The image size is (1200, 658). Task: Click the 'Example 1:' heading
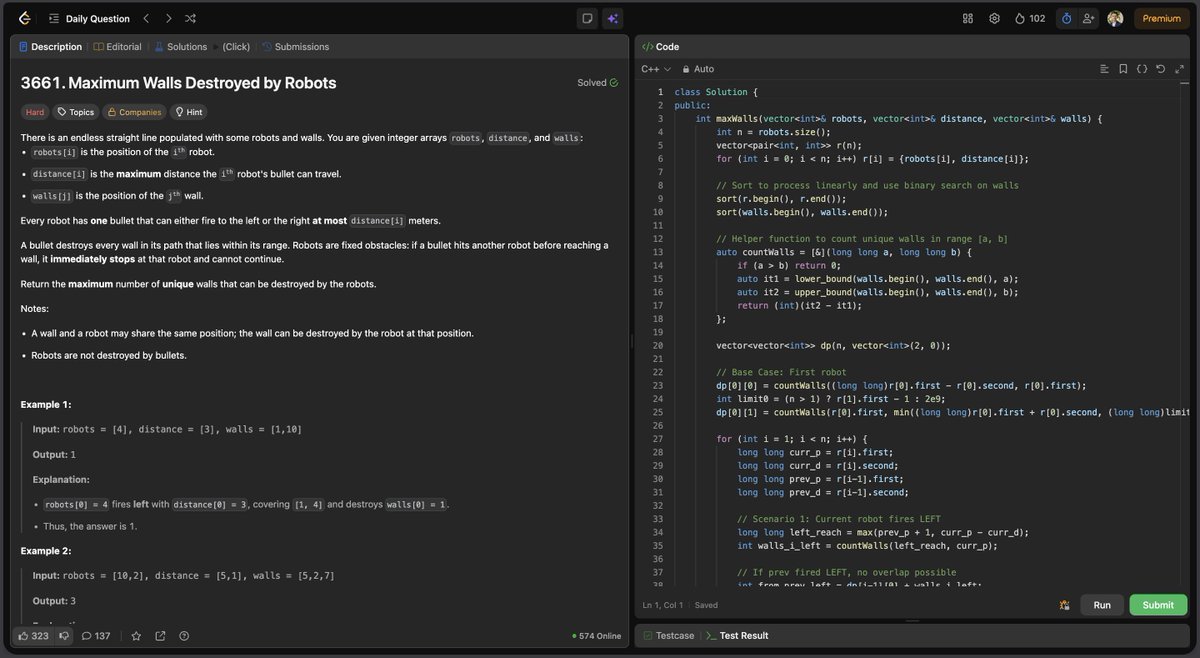46,404
